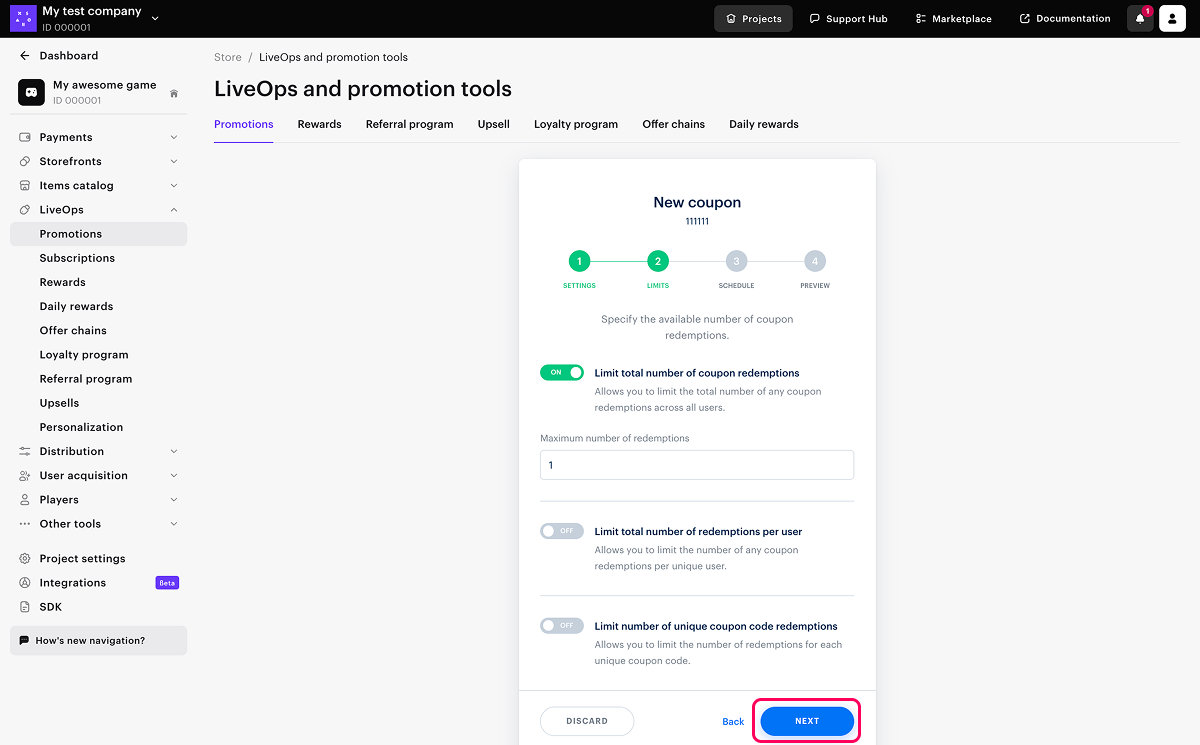Click the Maximum number of redemptions field
The width and height of the screenshot is (1200, 745).
tap(696, 465)
